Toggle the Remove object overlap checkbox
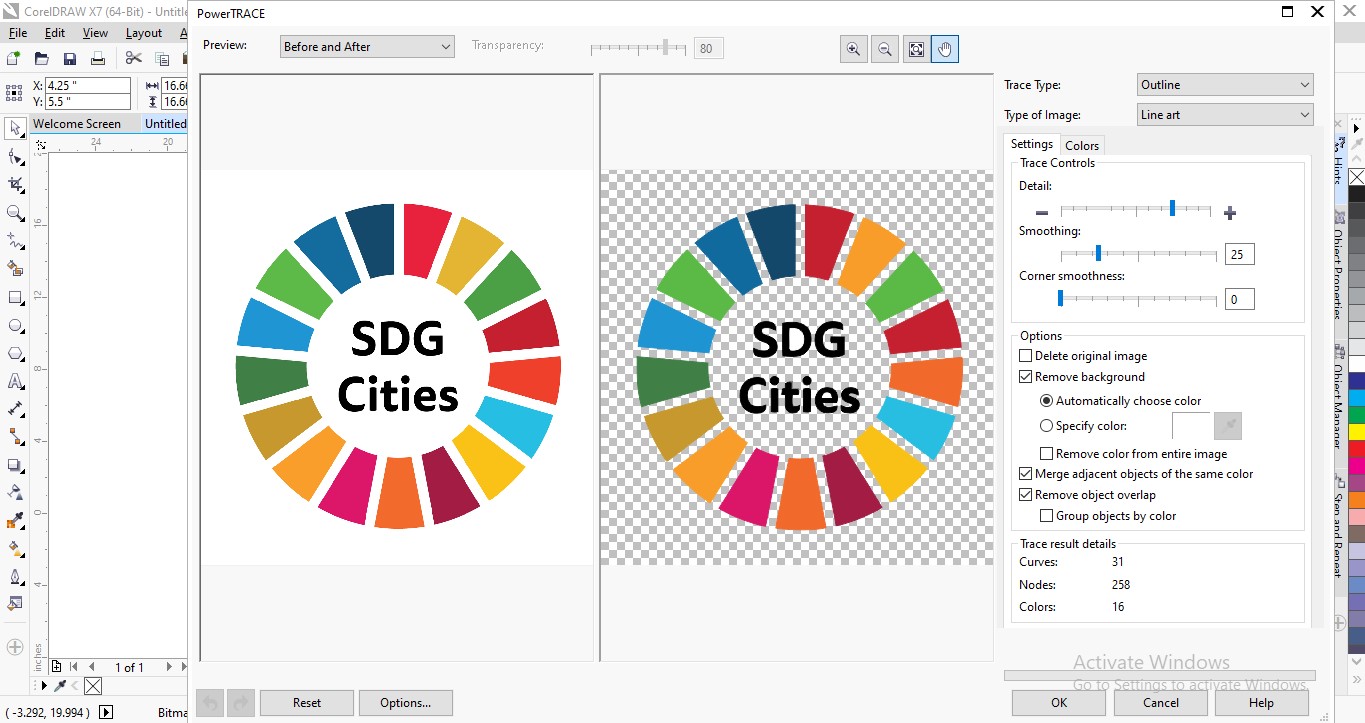This screenshot has width=1365, height=723. 1025,495
